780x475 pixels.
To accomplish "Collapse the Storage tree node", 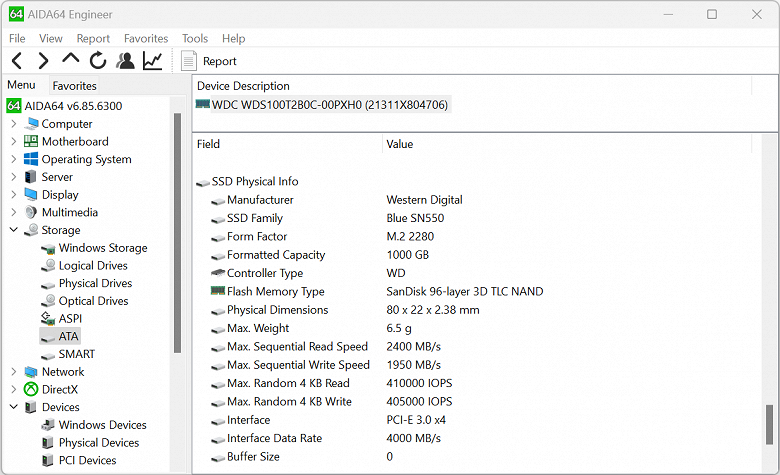I will coord(14,230).
